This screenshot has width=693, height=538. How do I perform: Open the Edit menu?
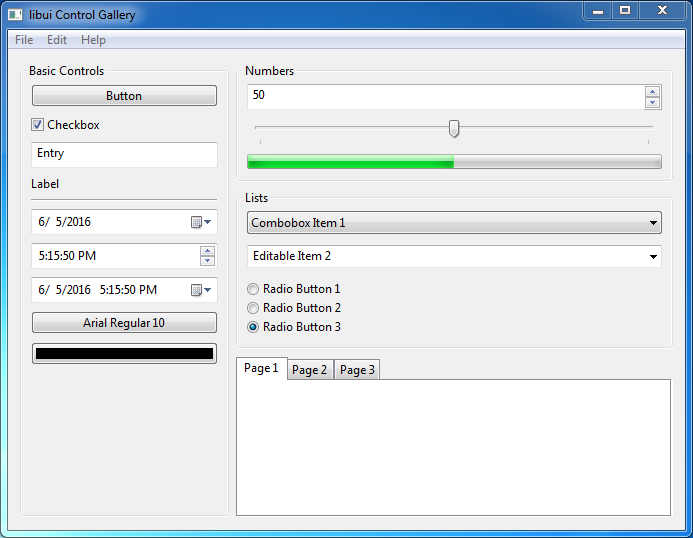coord(57,40)
